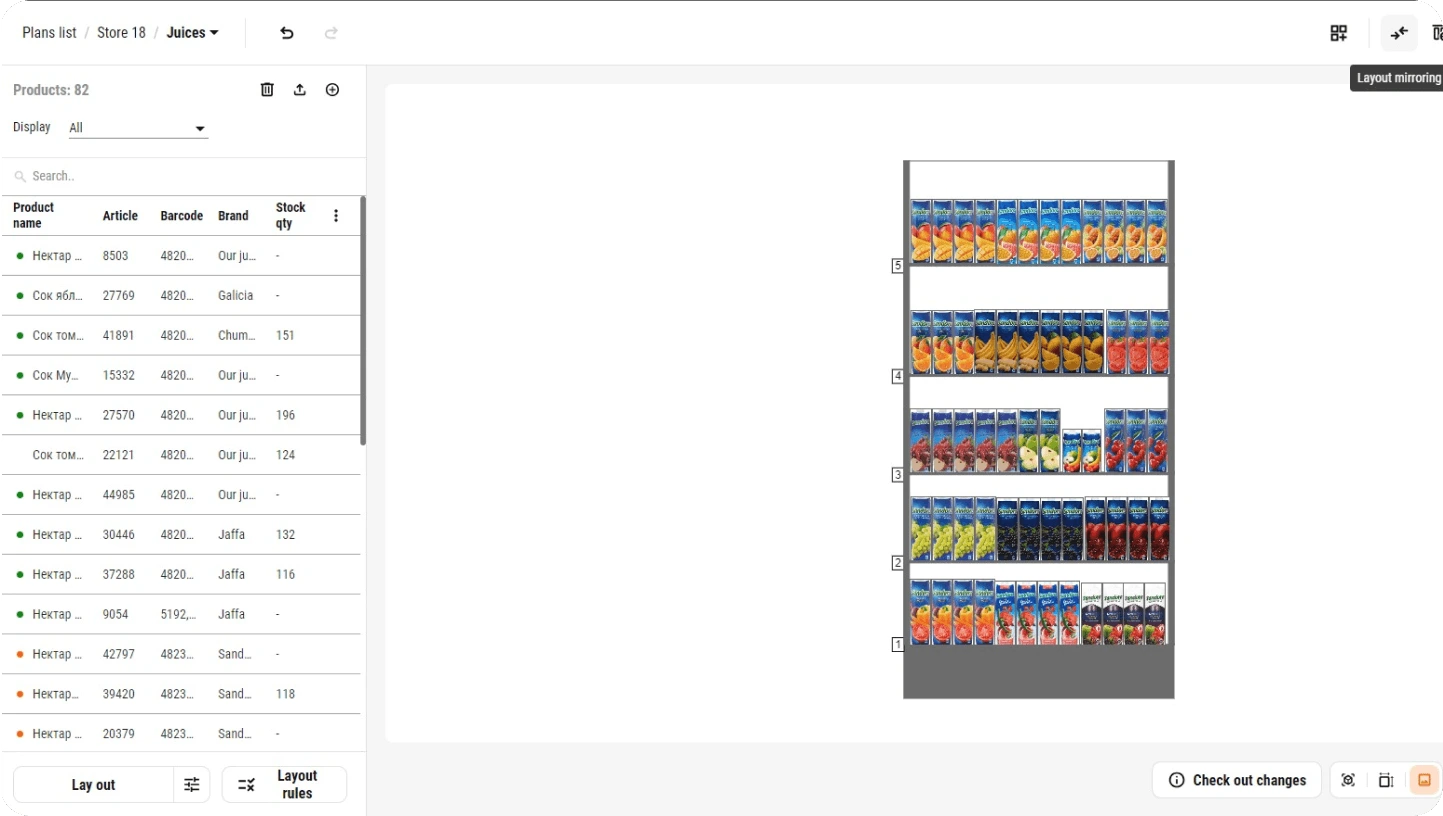
Task: Expand the Juices category dropdown
Action: click(x=192, y=33)
